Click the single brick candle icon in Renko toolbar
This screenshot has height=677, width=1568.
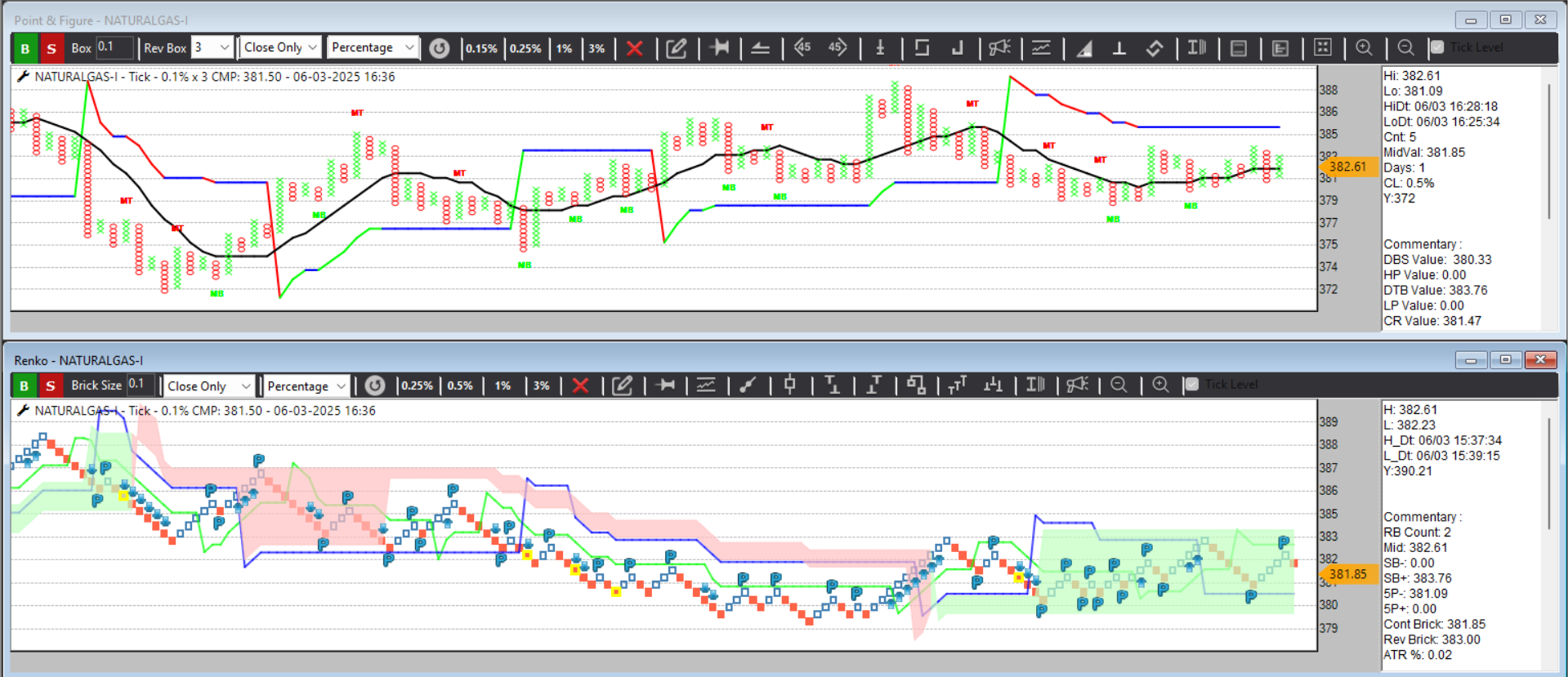[x=789, y=385]
